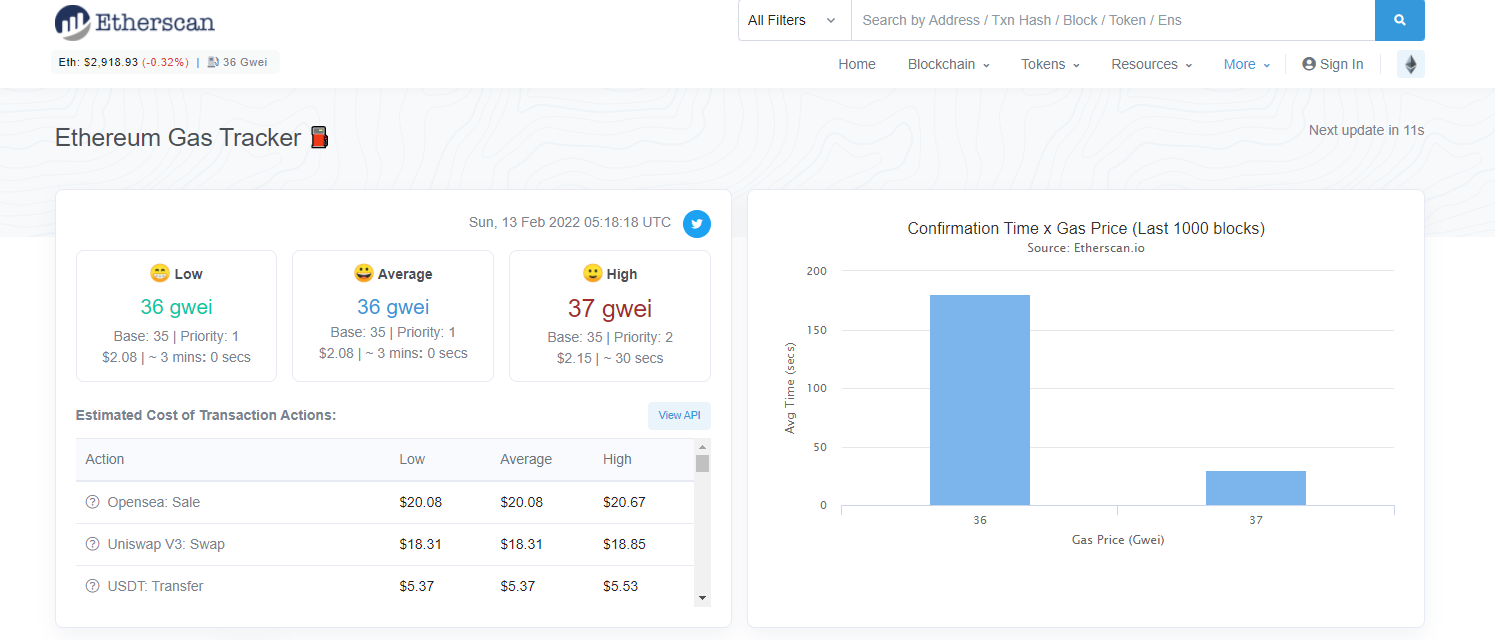Click the Action column header
This screenshot has width=1495, height=640.
click(x=105, y=459)
